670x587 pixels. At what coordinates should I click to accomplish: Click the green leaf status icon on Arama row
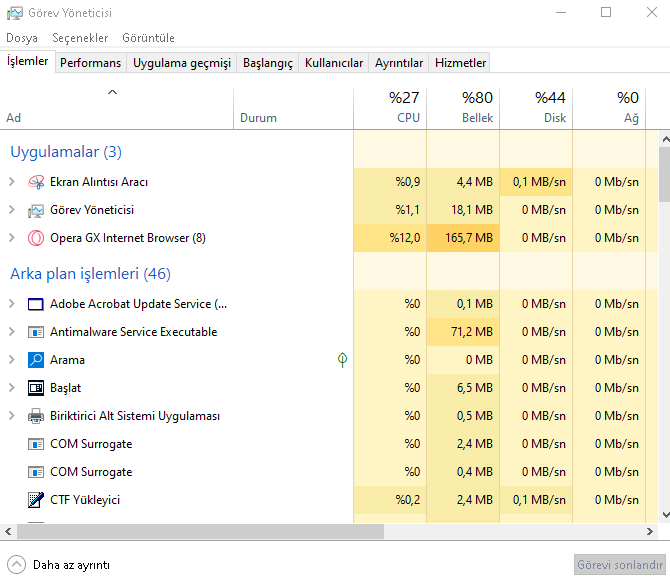pyautogui.click(x=342, y=360)
